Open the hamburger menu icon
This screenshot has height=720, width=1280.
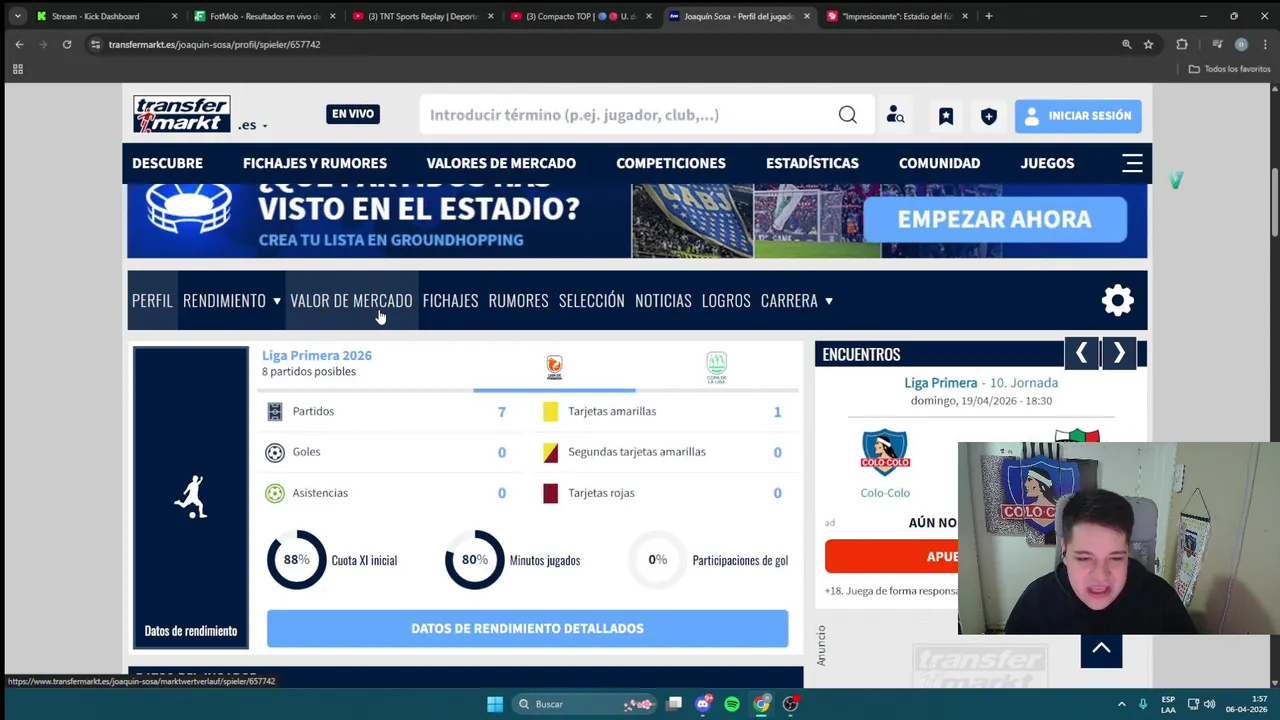coord(1132,163)
